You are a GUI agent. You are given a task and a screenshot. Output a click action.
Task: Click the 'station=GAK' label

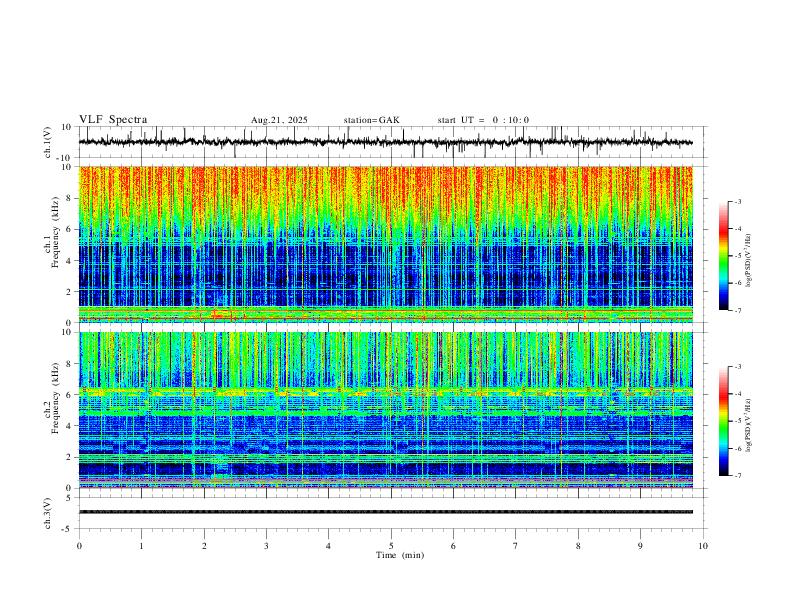[x=371, y=120]
